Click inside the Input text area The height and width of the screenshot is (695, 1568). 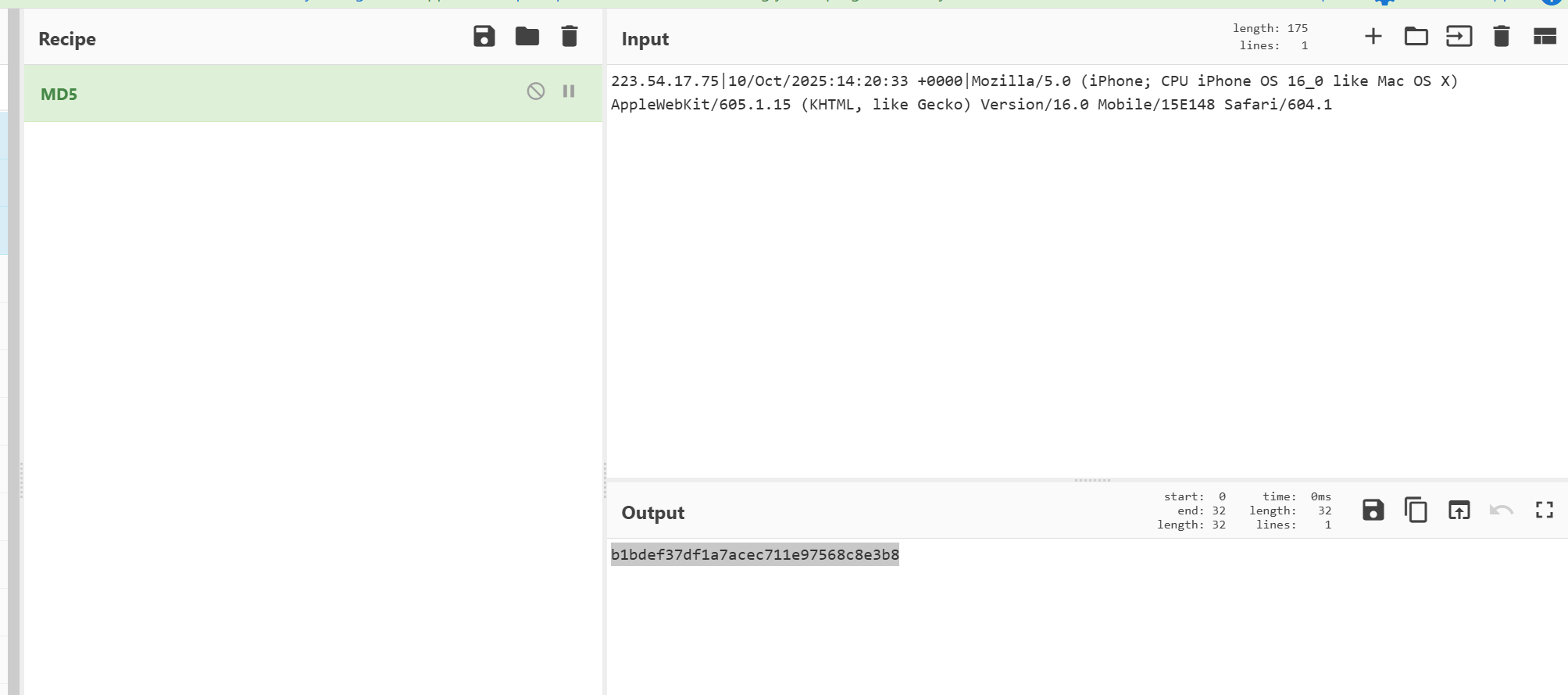(1088, 270)
